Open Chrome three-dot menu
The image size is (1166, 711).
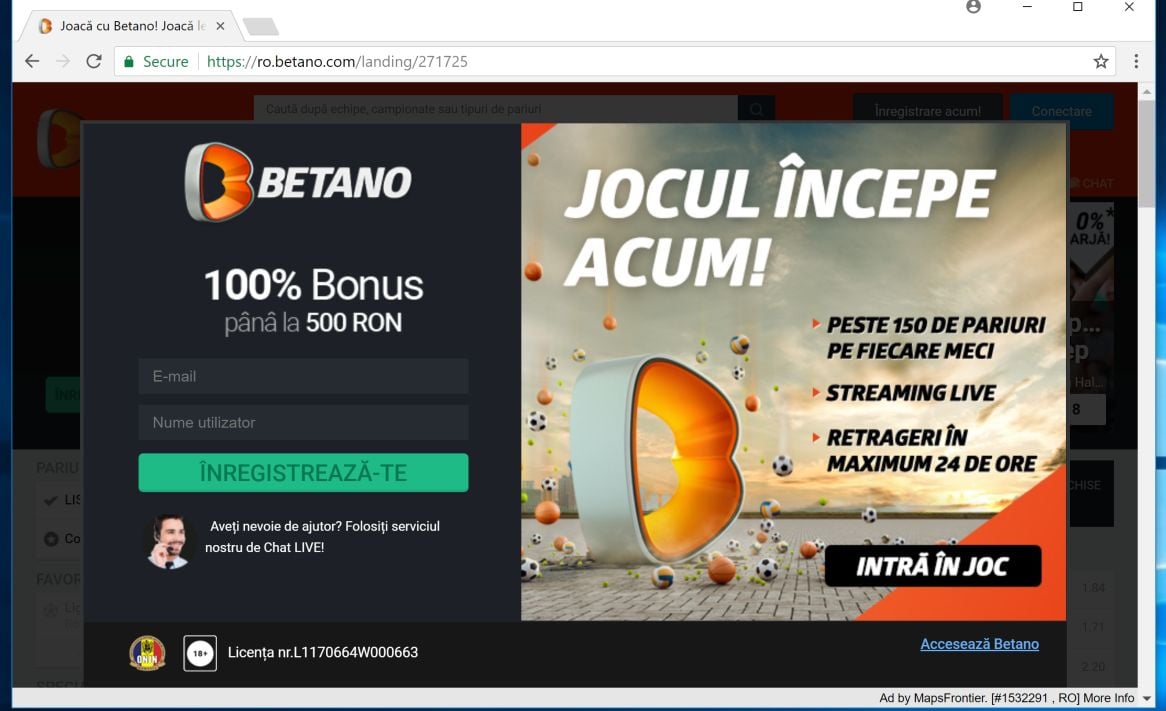coord(1136,62)
